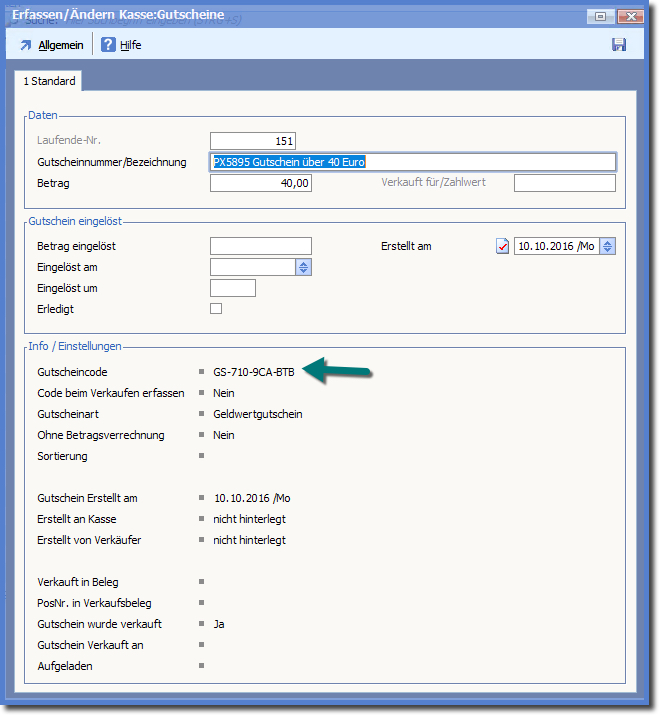
Task: Click the Gutscheinnummer/Bezeichnung text field
Action: [x=412, y=162]
